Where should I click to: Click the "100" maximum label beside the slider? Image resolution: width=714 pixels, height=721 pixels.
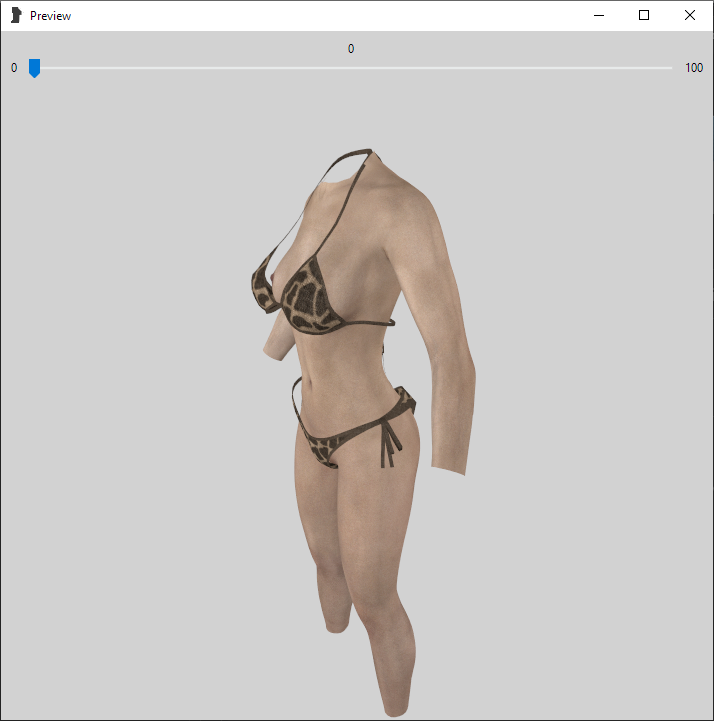point(694,68)
